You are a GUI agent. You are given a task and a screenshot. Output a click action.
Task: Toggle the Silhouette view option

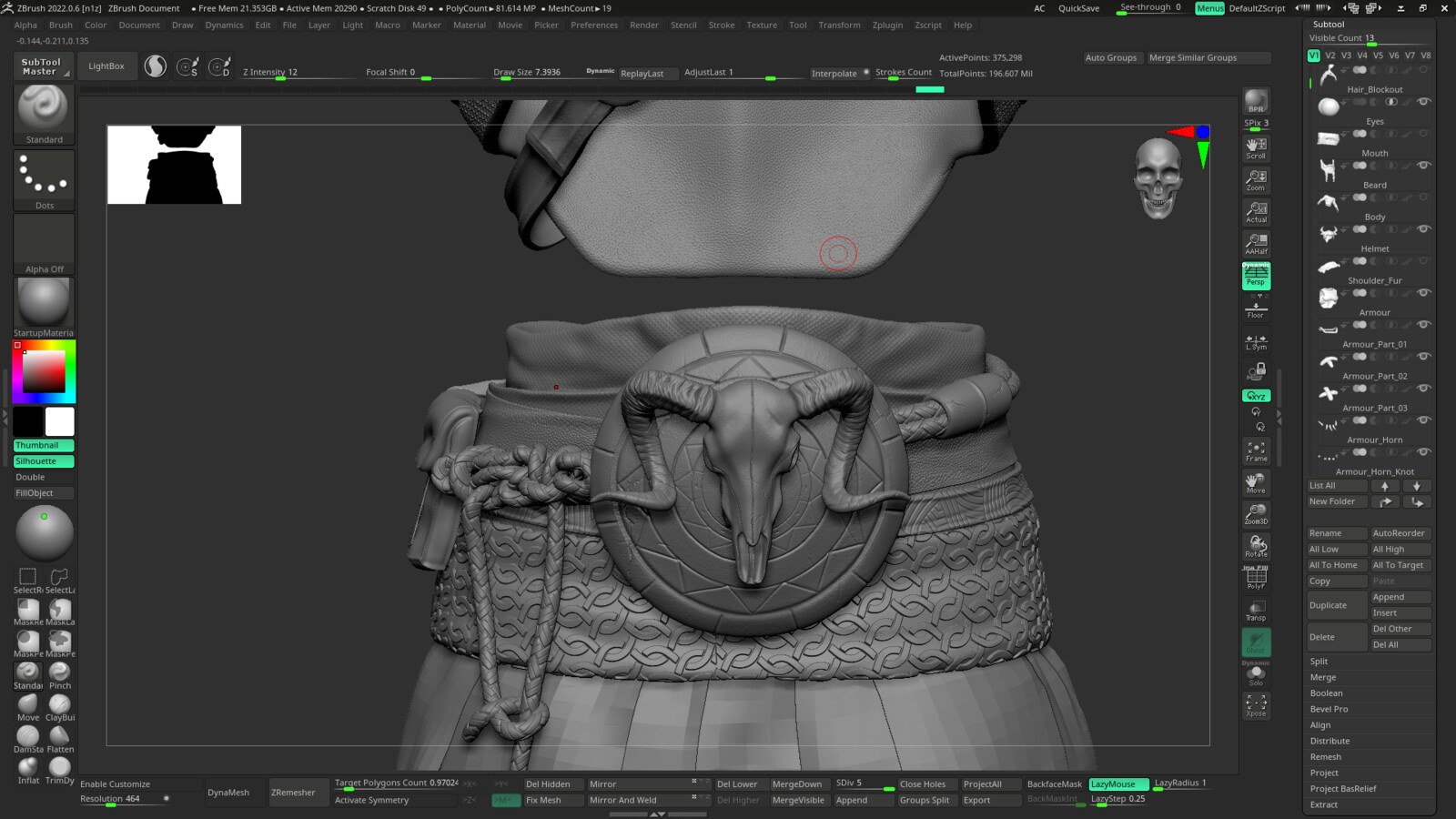44,461
